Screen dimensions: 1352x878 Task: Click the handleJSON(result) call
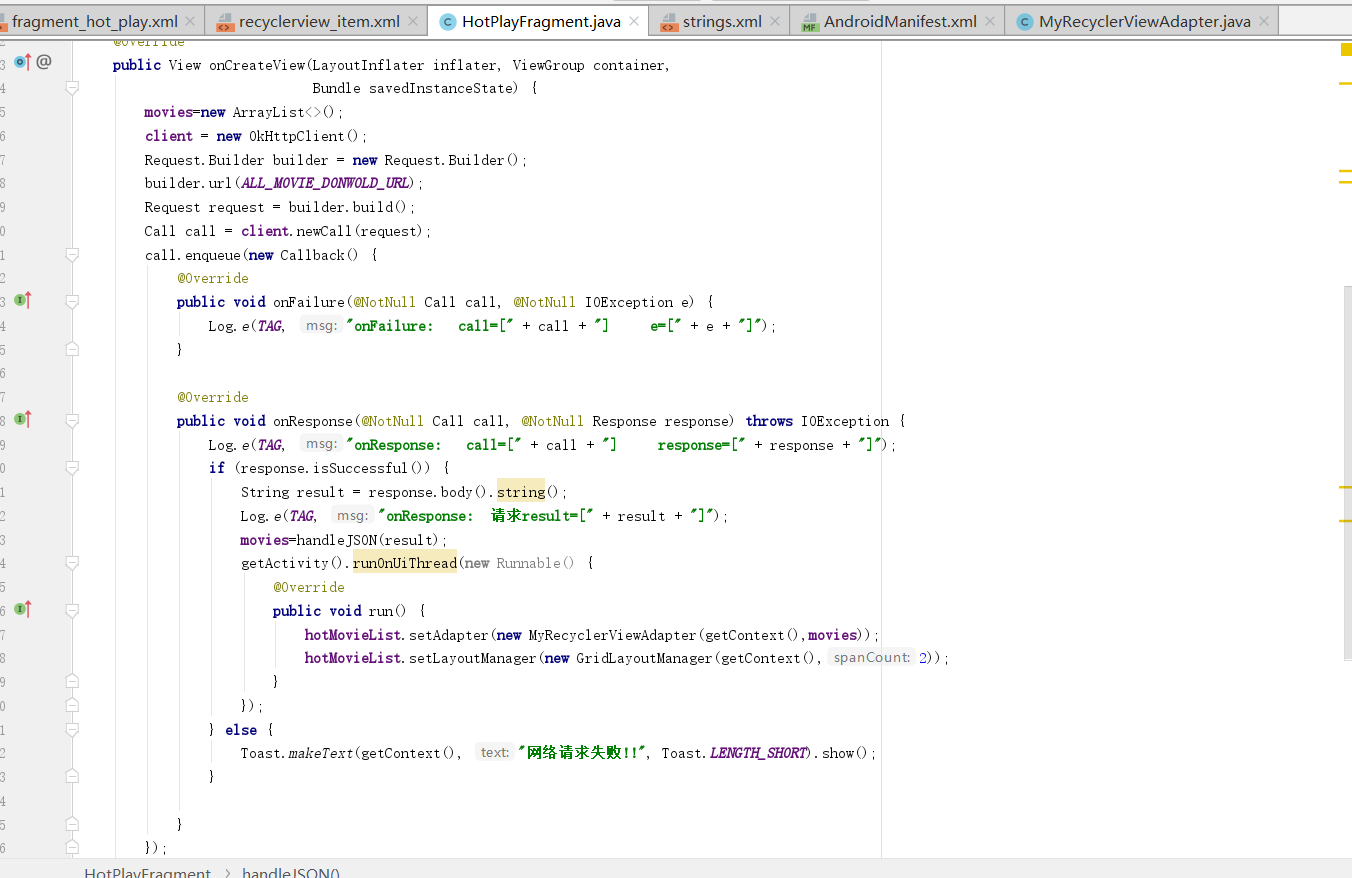point(369,540)
